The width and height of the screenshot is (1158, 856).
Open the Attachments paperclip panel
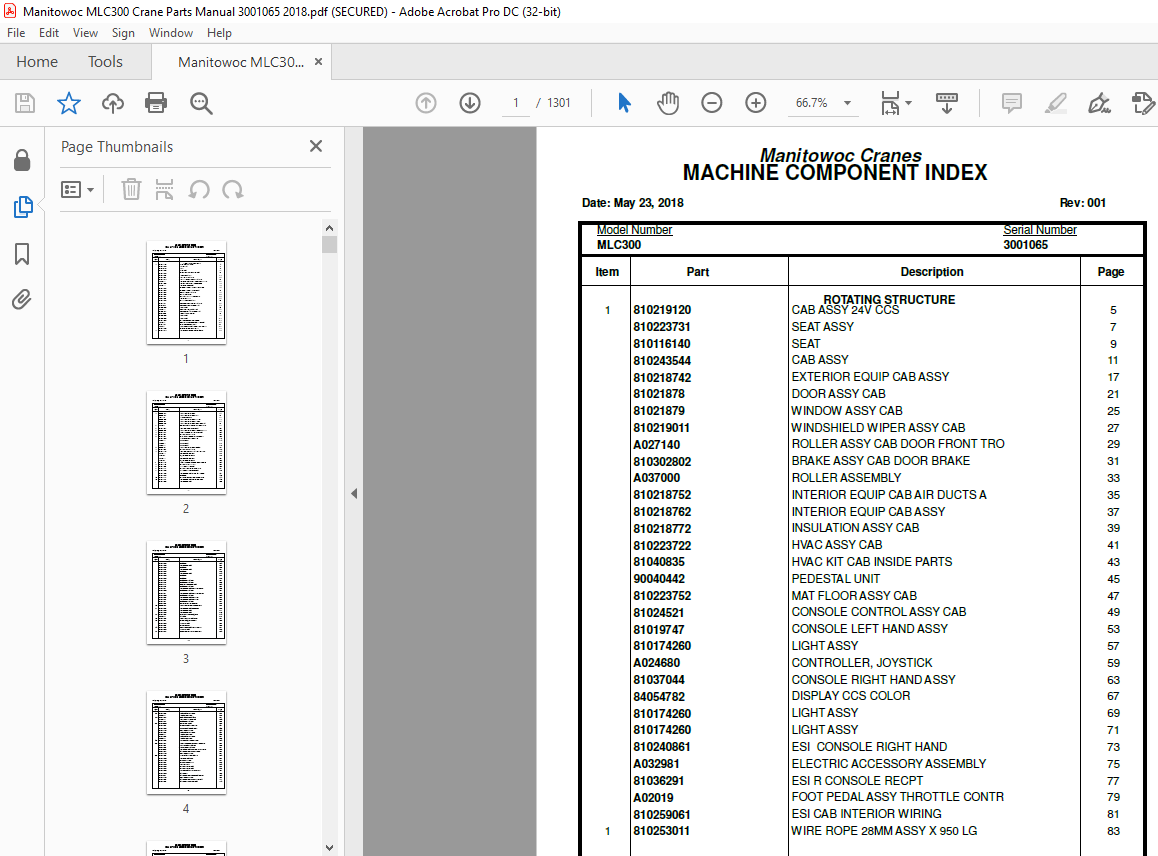[x=21, y=299]
